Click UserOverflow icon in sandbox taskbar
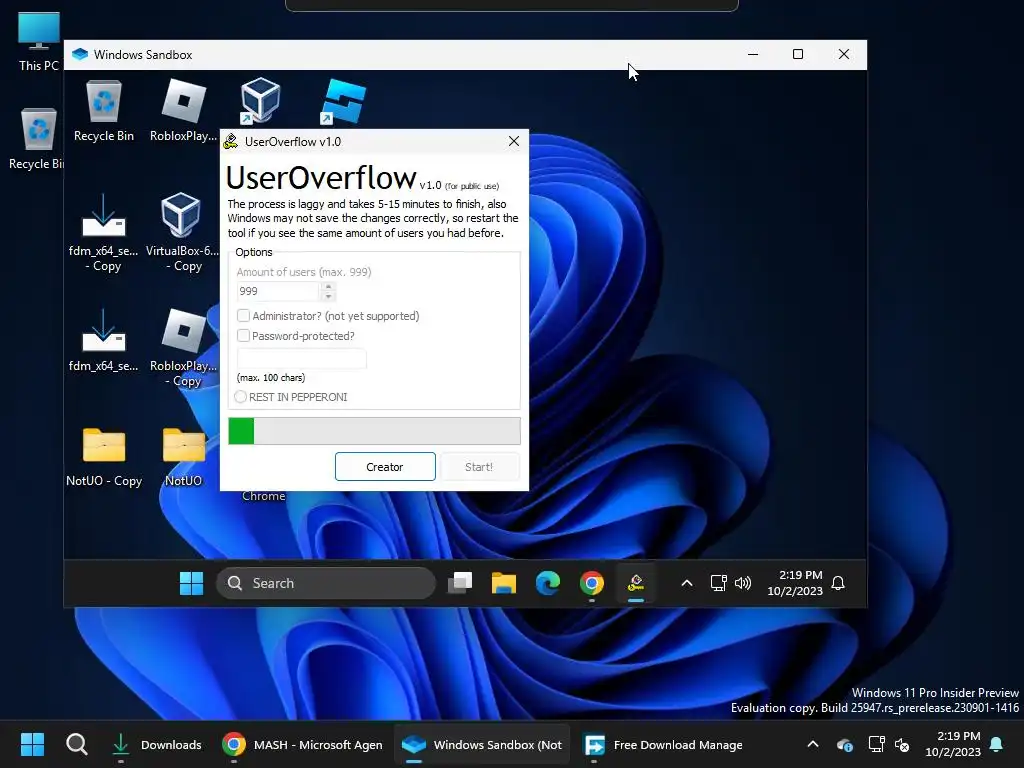The width and height of the screenshot is (1024, 768). [x=635, y=583]
